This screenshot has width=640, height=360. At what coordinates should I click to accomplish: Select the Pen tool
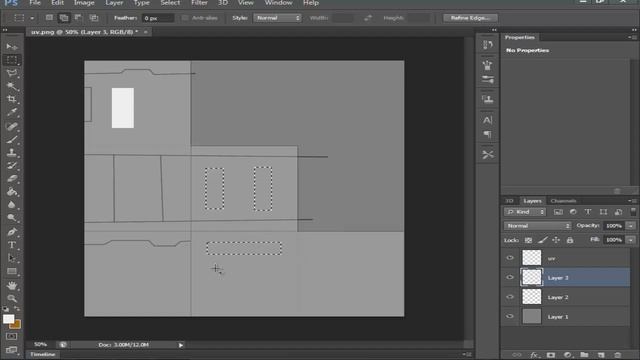(11, 232)
